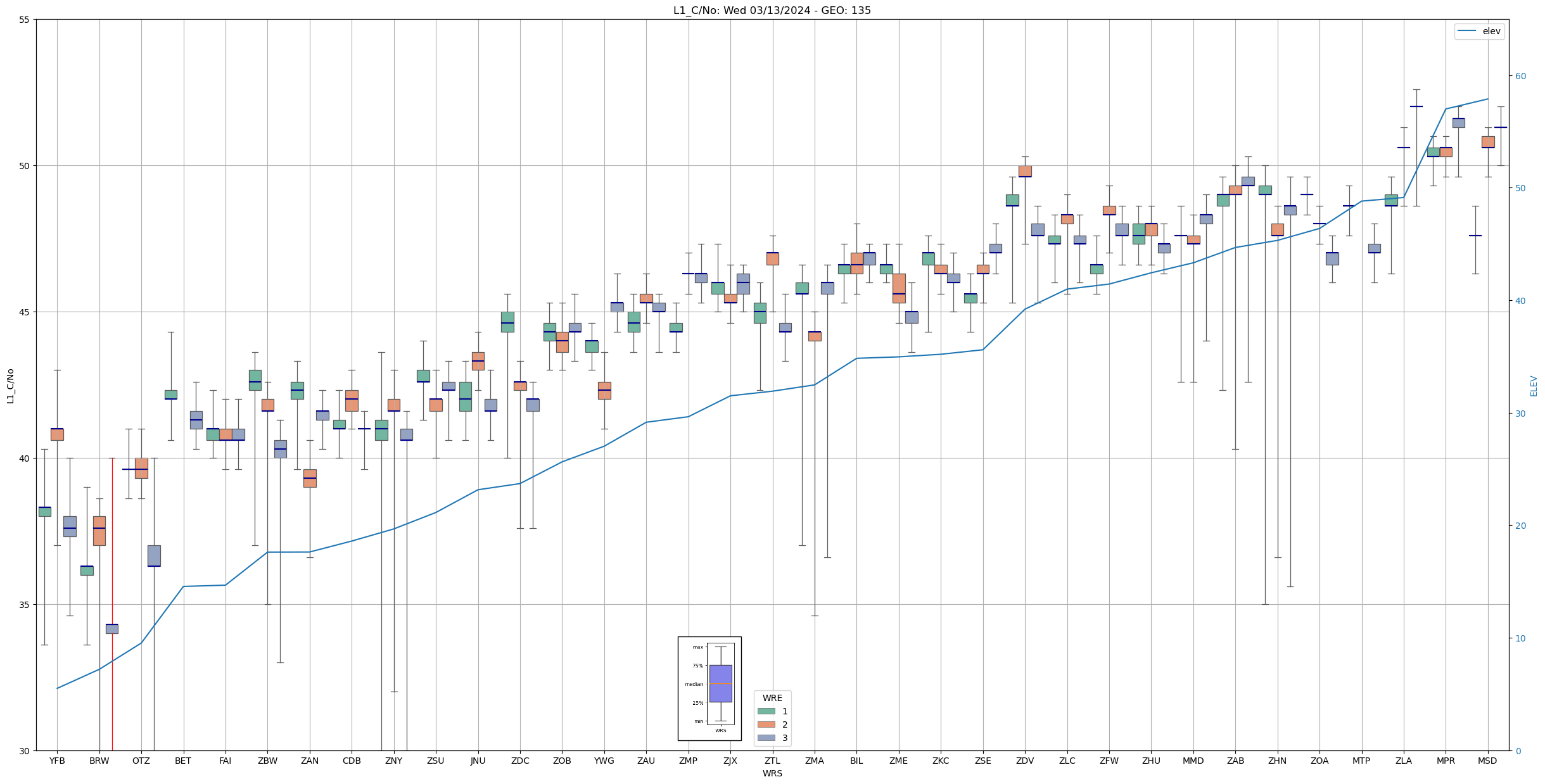This screenshot has width=1545, height=784.
Task: Click the MSD station label
Action: 1488,761
